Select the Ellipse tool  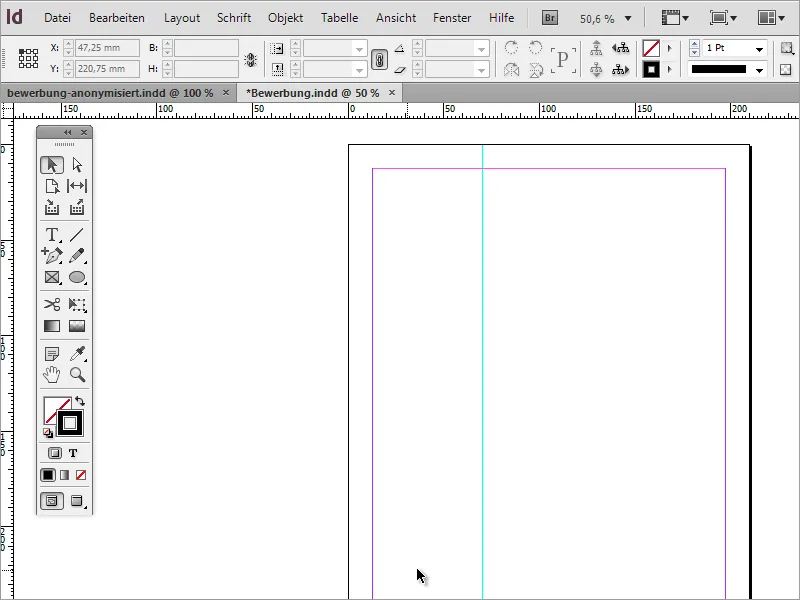pos(77,277)
